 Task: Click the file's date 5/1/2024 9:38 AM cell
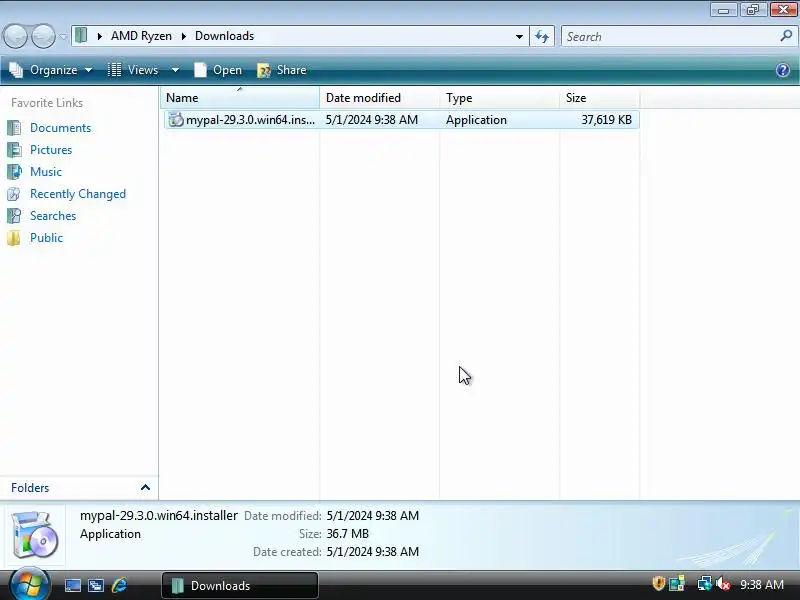click(x=372, y=120)
